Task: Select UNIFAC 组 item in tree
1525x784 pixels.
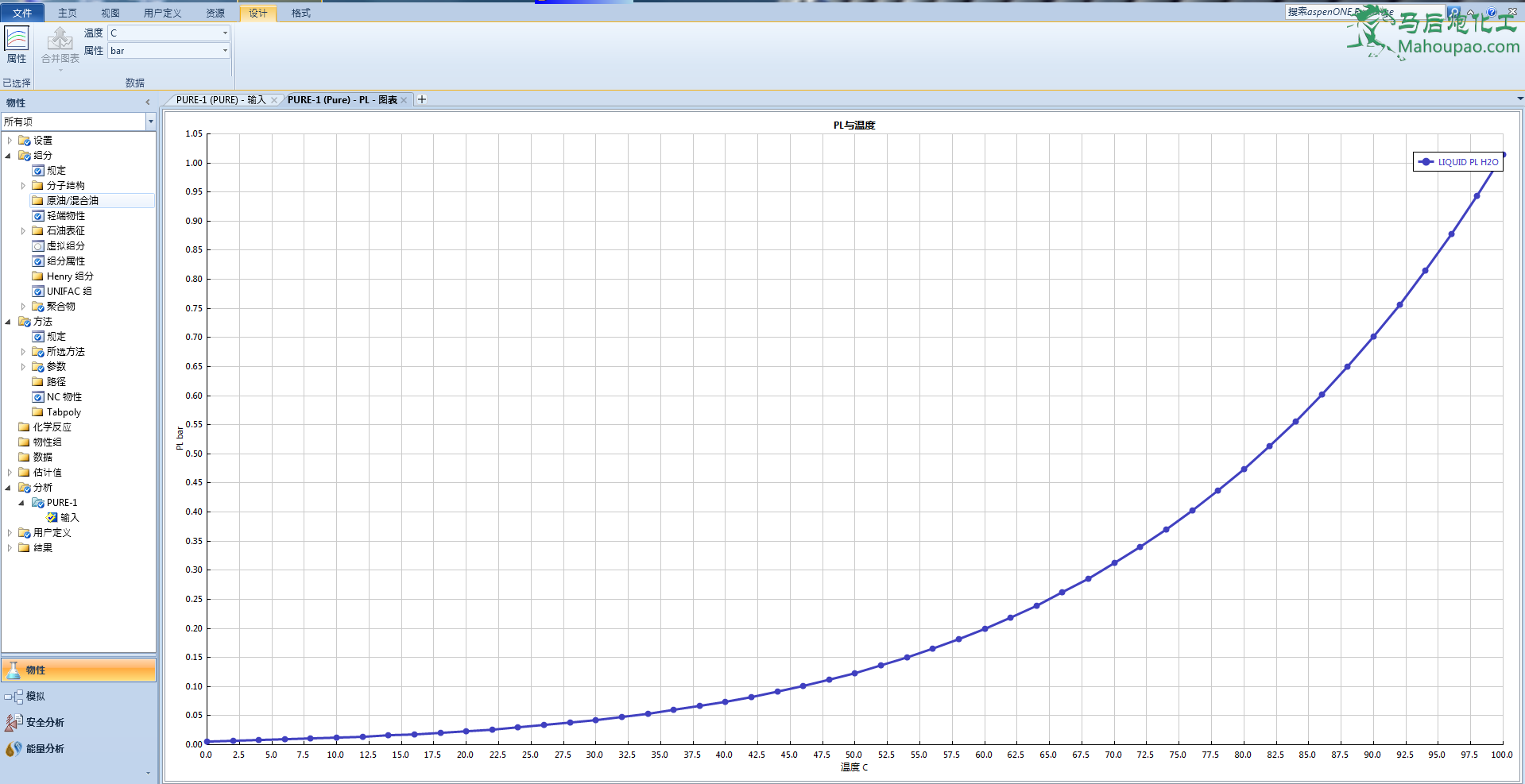Action: click(x=69, y=292)
